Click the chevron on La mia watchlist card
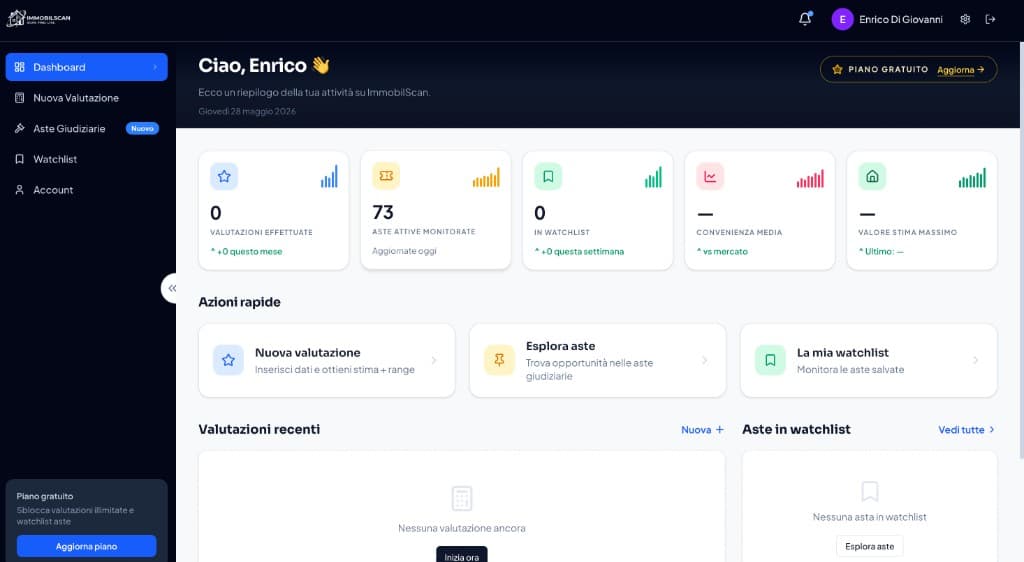 976,360
